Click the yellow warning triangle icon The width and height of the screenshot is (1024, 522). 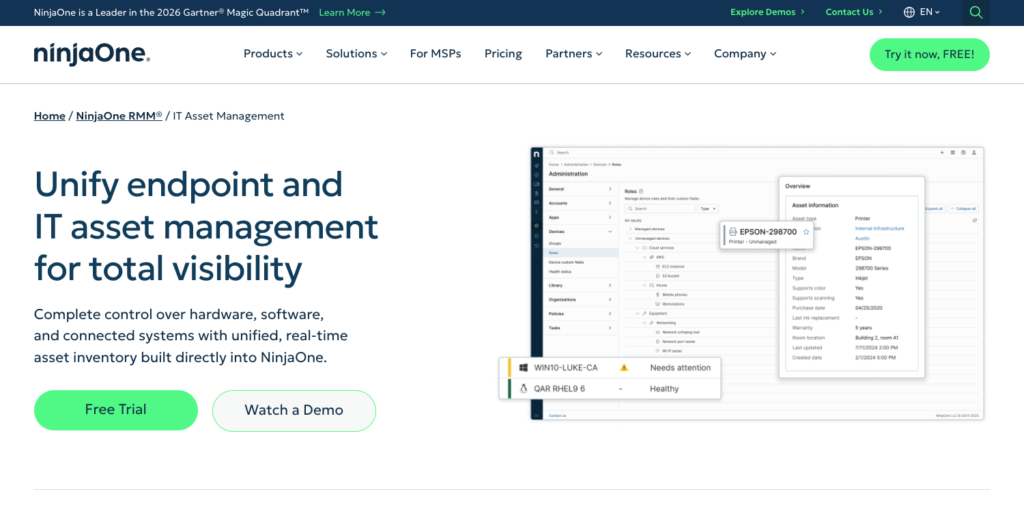[624, 367]
